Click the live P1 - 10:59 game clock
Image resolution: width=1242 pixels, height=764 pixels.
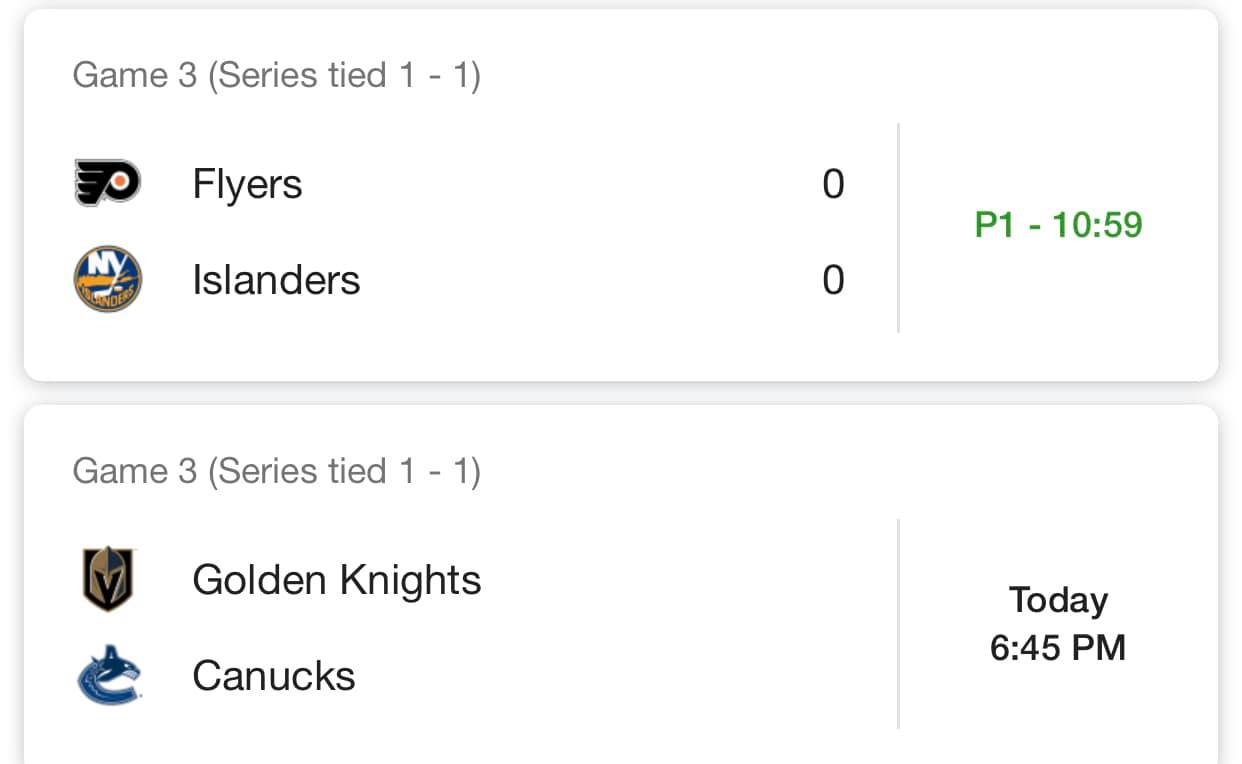tap(1058, 225)
